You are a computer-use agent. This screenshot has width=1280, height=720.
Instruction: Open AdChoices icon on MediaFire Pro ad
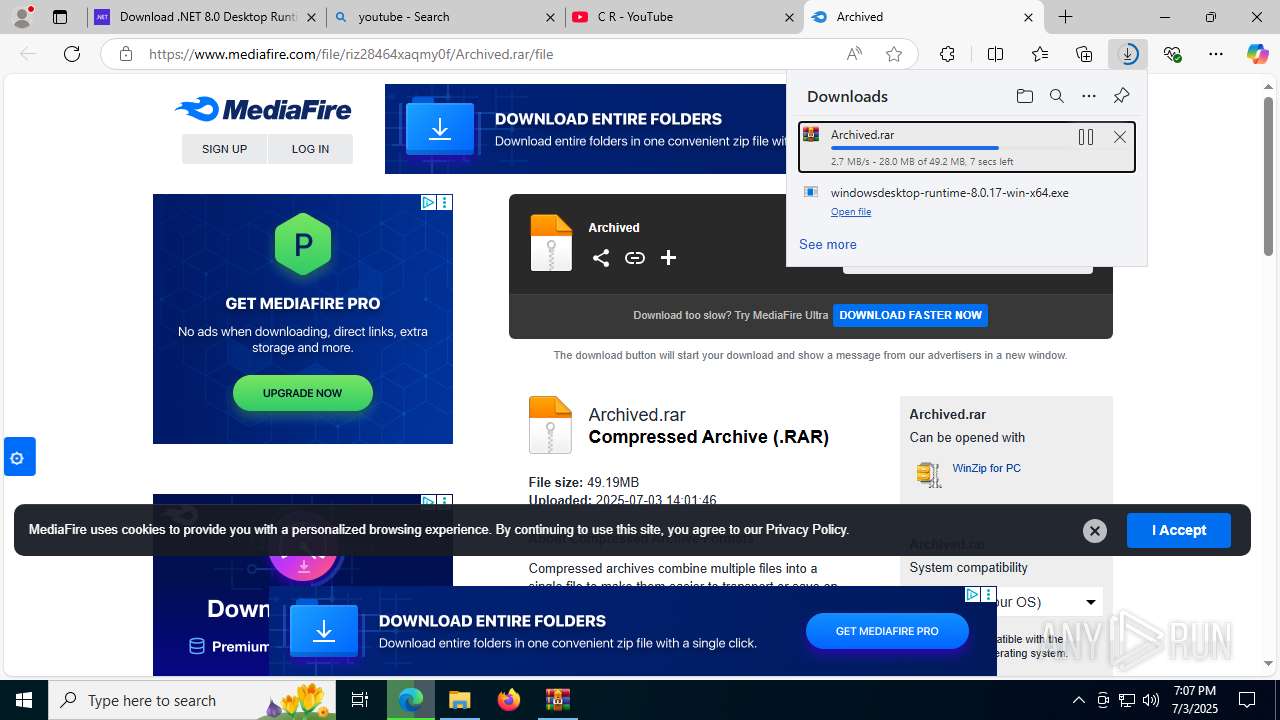[x=428, y=202]
